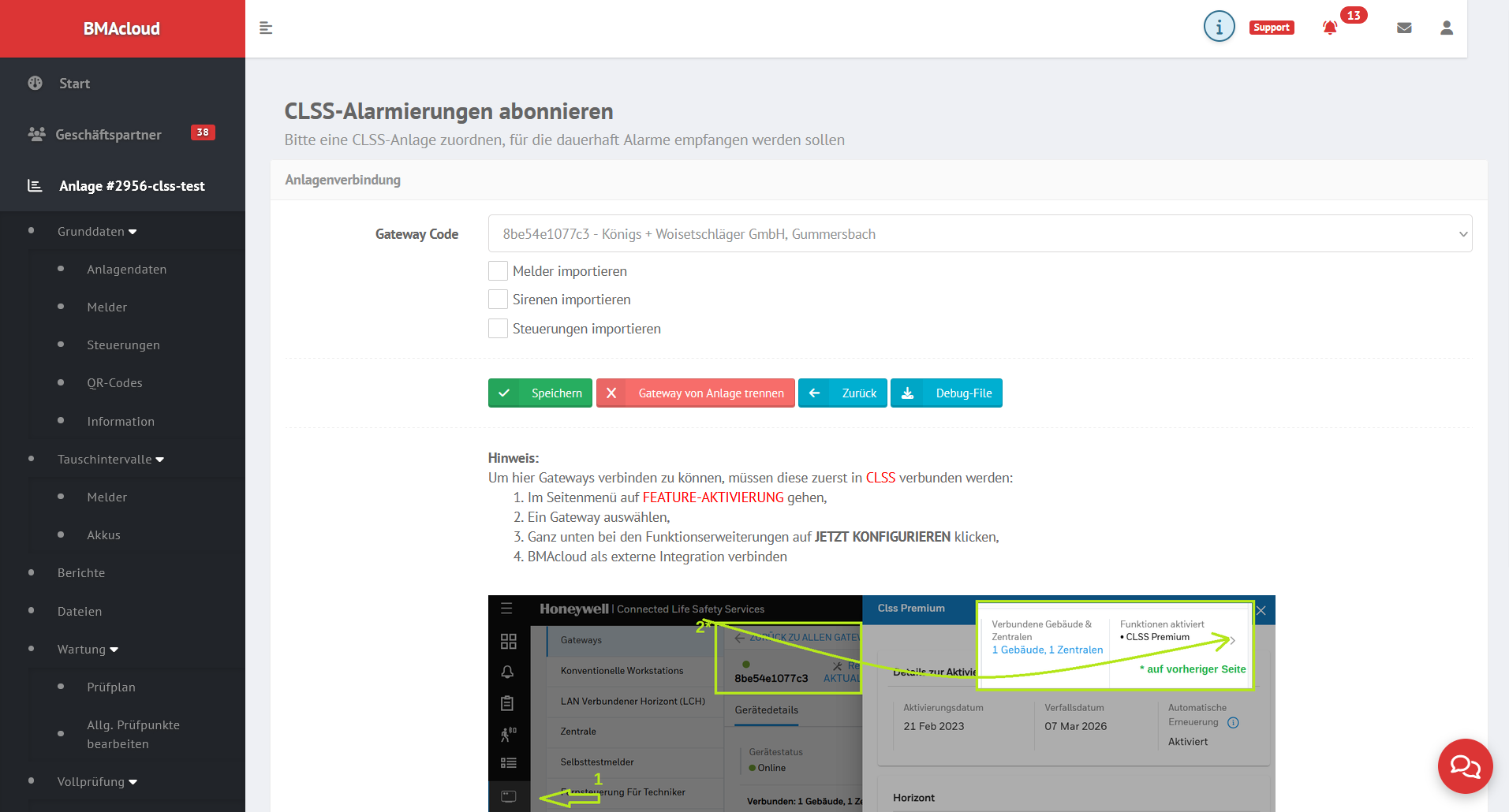Click the Geschäftspartner people icon
1509x812 pixels.
coord(36,134)
